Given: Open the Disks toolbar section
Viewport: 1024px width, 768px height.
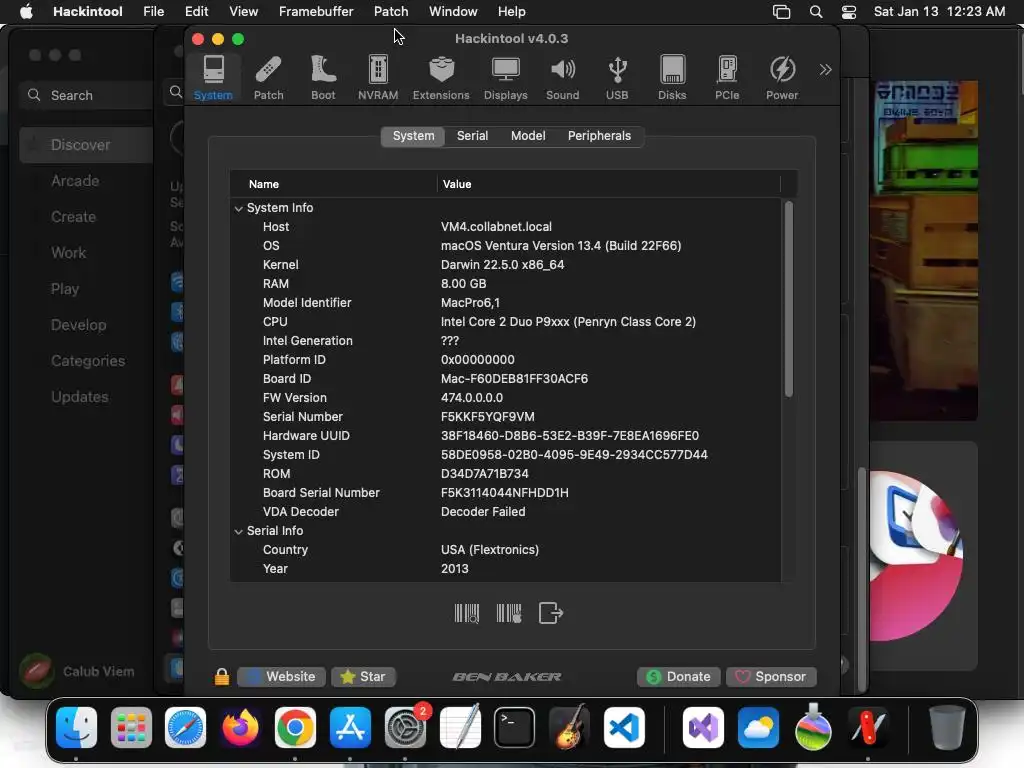Looking at the screenshot, I should pos(672,77).
